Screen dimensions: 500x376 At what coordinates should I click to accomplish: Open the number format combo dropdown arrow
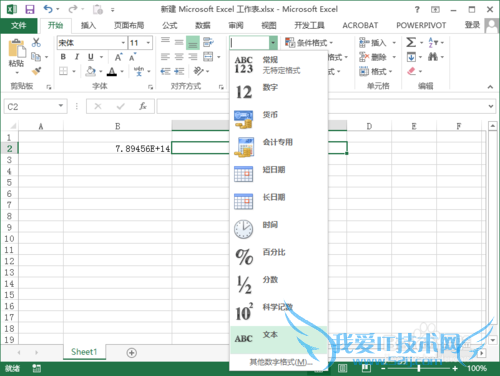[x=273, y=43]
